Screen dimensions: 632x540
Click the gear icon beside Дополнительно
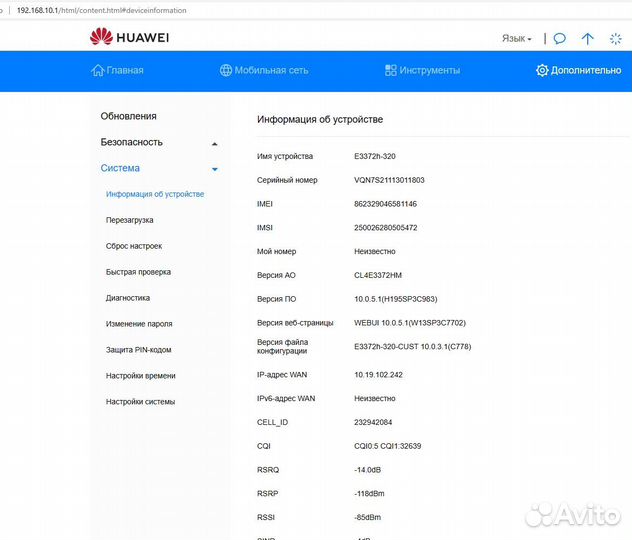coord(542,70)
